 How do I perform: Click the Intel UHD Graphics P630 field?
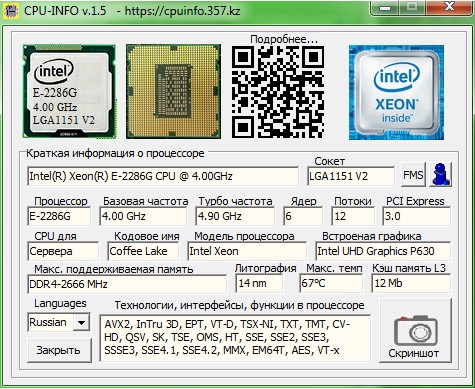tap(383, 251)
